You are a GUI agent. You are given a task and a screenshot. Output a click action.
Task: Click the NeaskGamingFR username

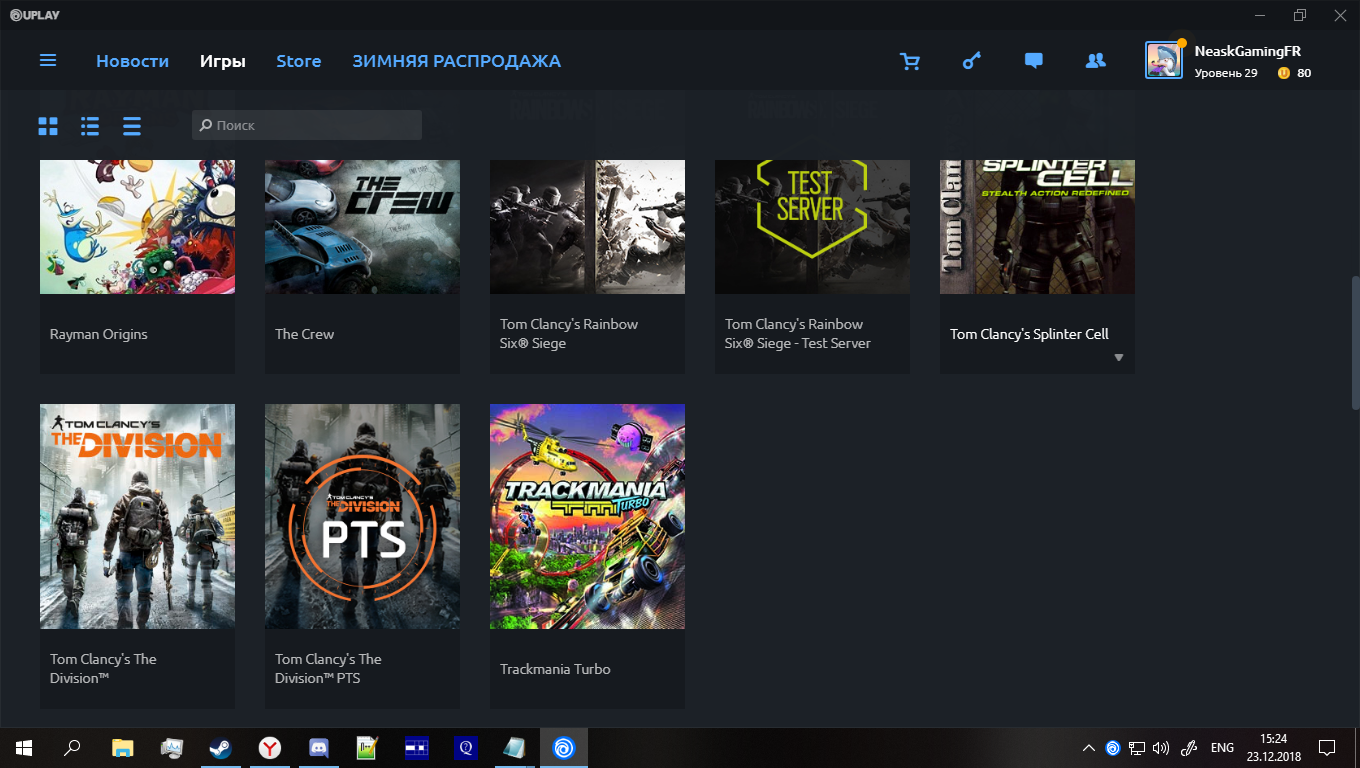(x=1248, y=51)
